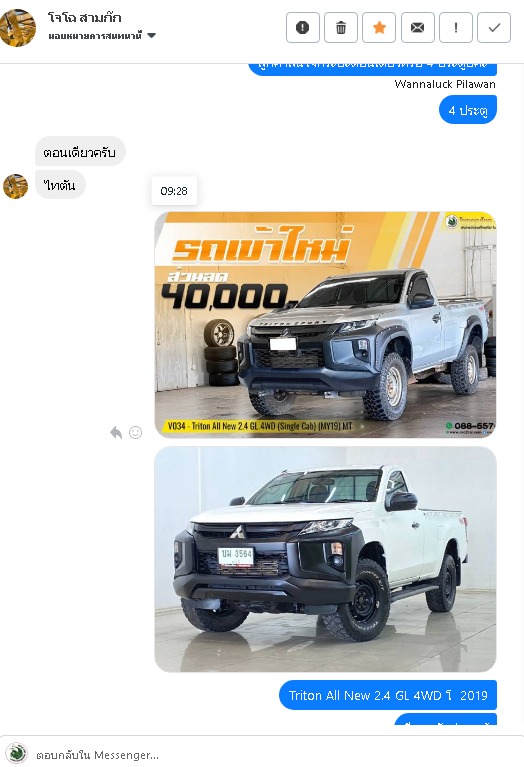Click page avatar beside reply field
This screenshot has height=767, width=524.
(x=17, y=754)
